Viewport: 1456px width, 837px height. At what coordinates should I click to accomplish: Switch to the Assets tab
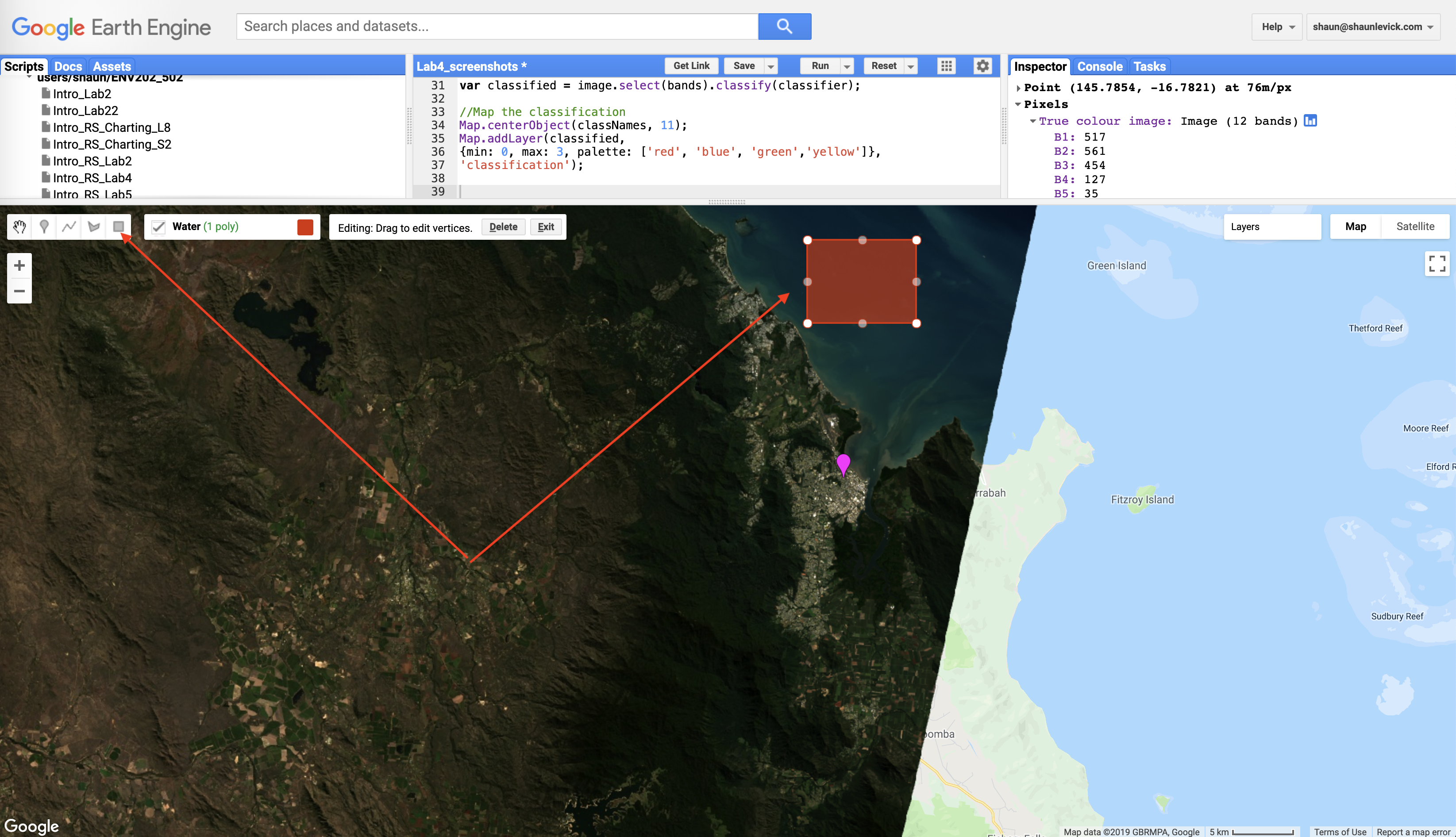point(112,66)
